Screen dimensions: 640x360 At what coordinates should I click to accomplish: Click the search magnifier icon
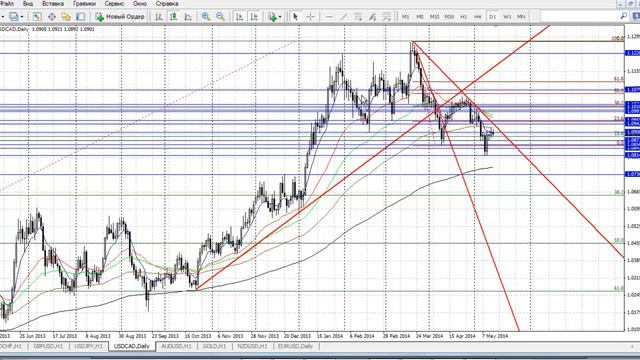(624, 16)
